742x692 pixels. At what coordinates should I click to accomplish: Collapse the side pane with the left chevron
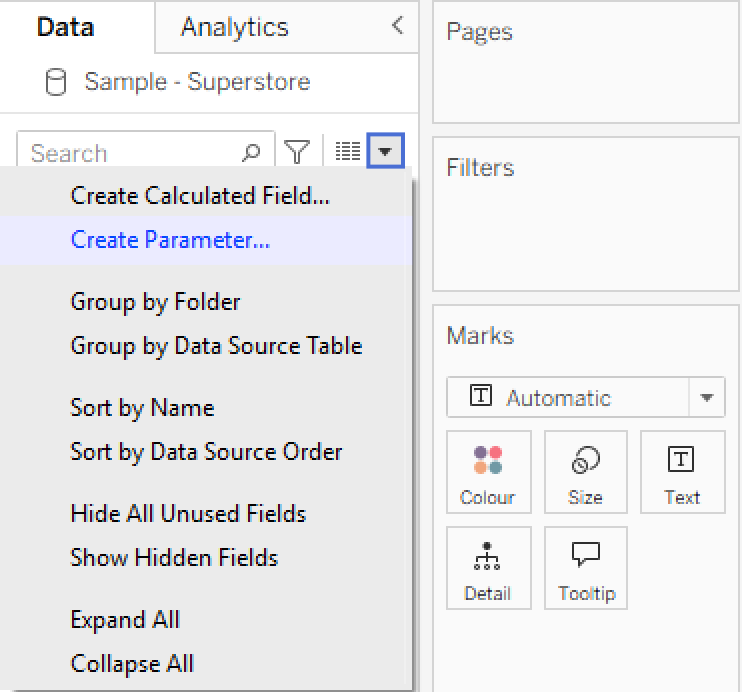coord(398,26)
